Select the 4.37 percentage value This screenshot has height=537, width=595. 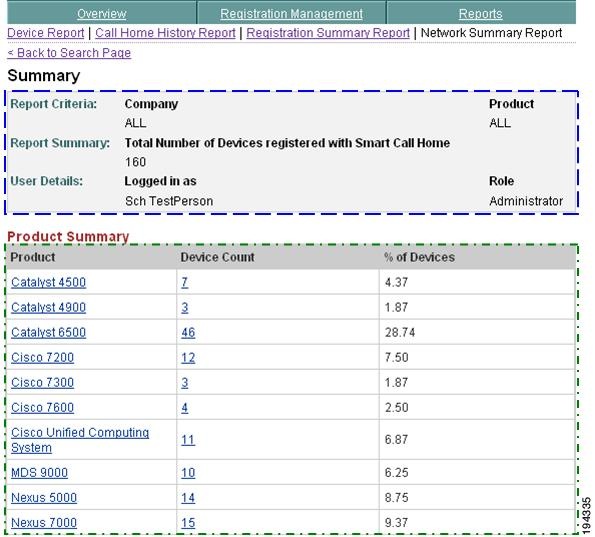point(396,282)
